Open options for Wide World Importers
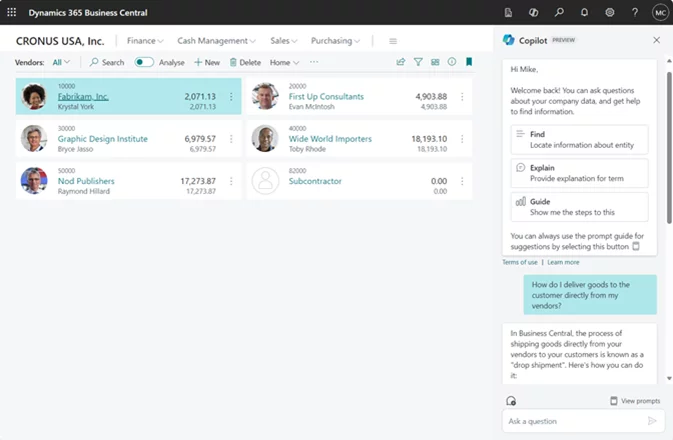This screenshot has width=673, height=440. click(462, 139)
